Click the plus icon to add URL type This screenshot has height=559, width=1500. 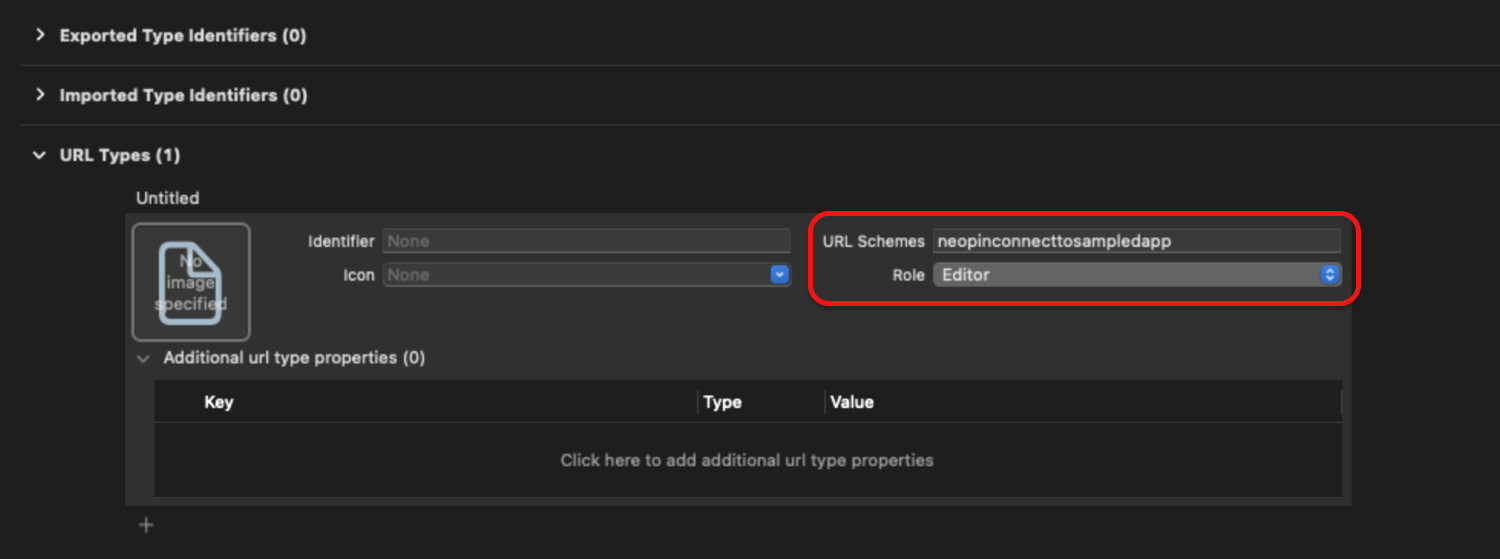(x=146, y=525)
